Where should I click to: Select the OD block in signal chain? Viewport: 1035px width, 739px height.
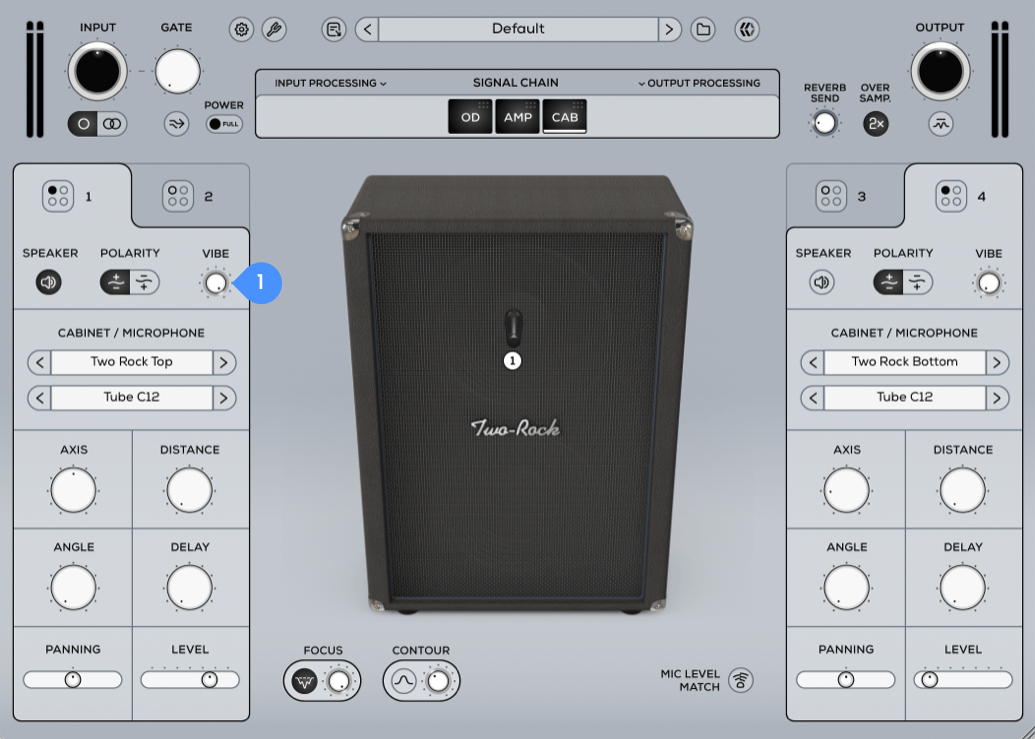pyautogui.click(x=470, y=117)
